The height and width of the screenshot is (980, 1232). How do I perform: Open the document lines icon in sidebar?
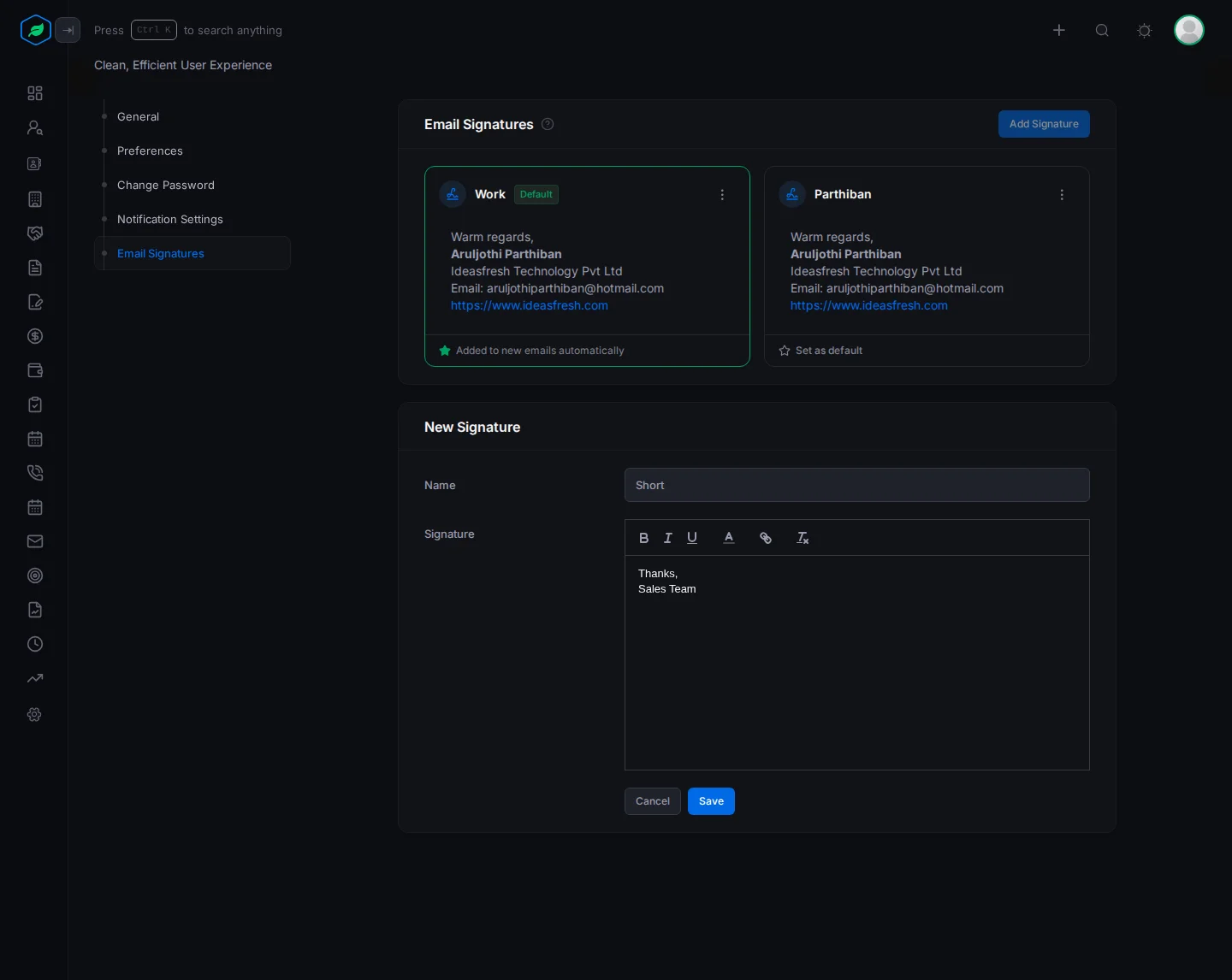coord(35,268)
